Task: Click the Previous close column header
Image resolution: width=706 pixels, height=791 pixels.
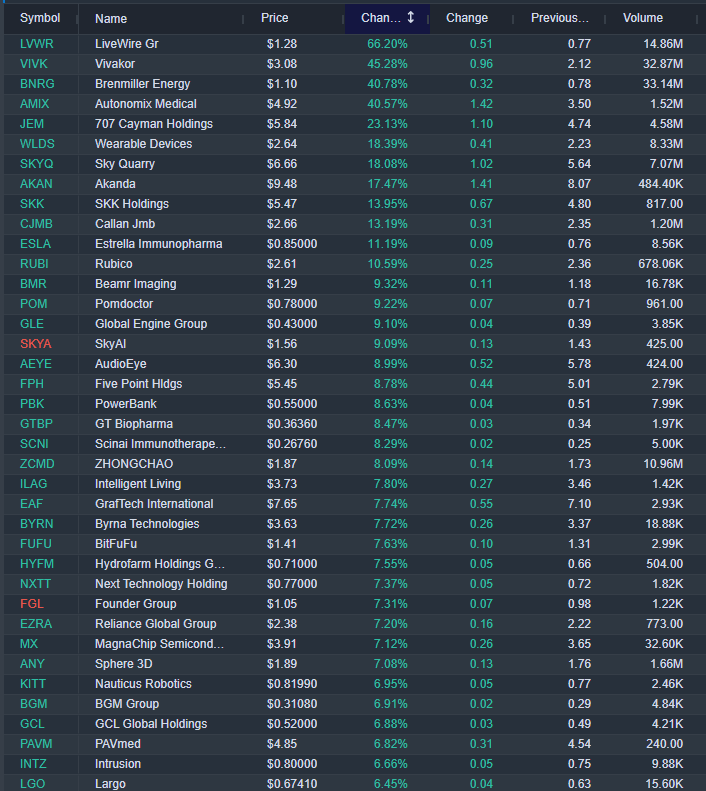Action: point(560,18)
